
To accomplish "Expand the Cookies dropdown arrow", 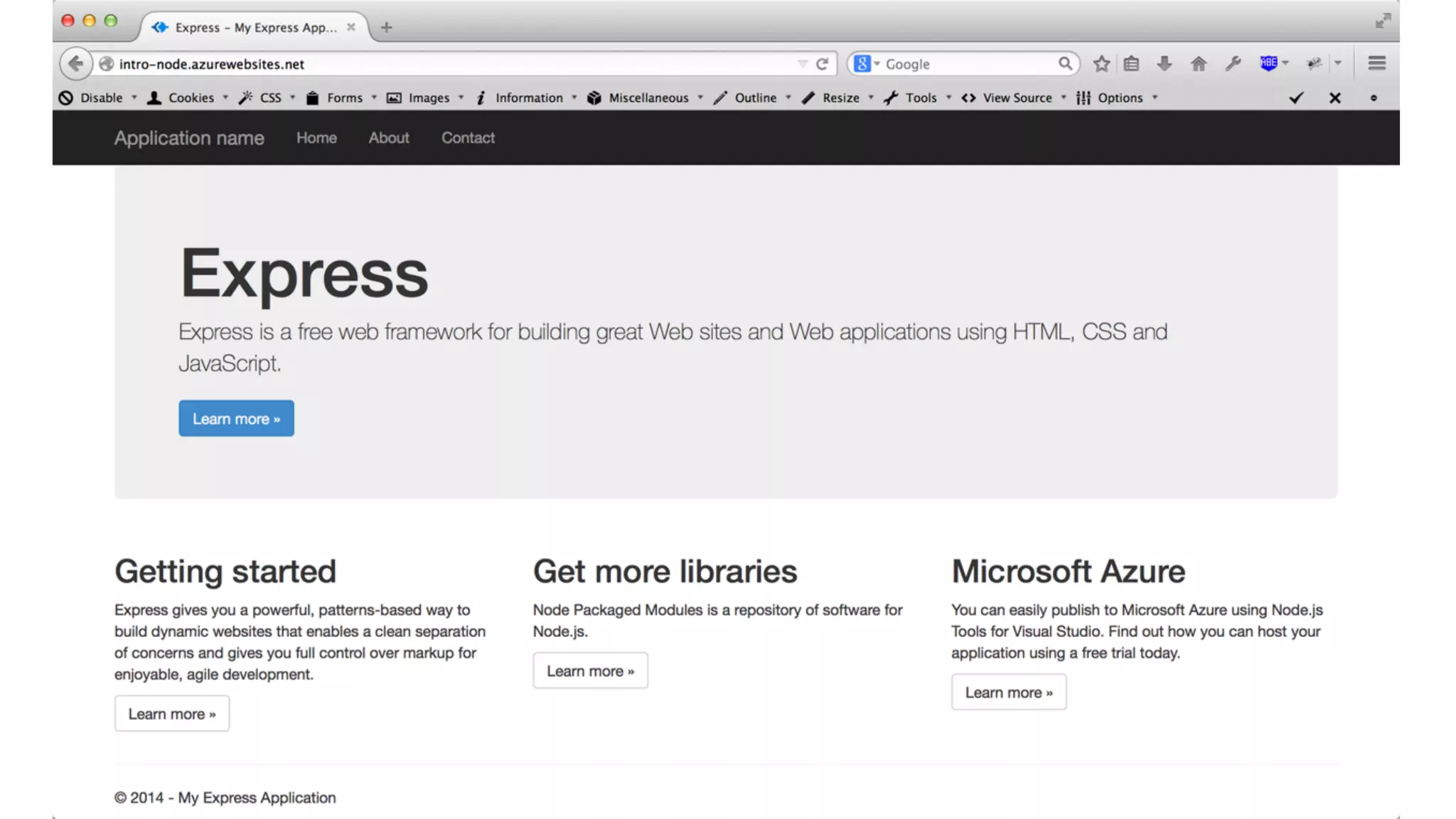I will (x=225, y=97).
